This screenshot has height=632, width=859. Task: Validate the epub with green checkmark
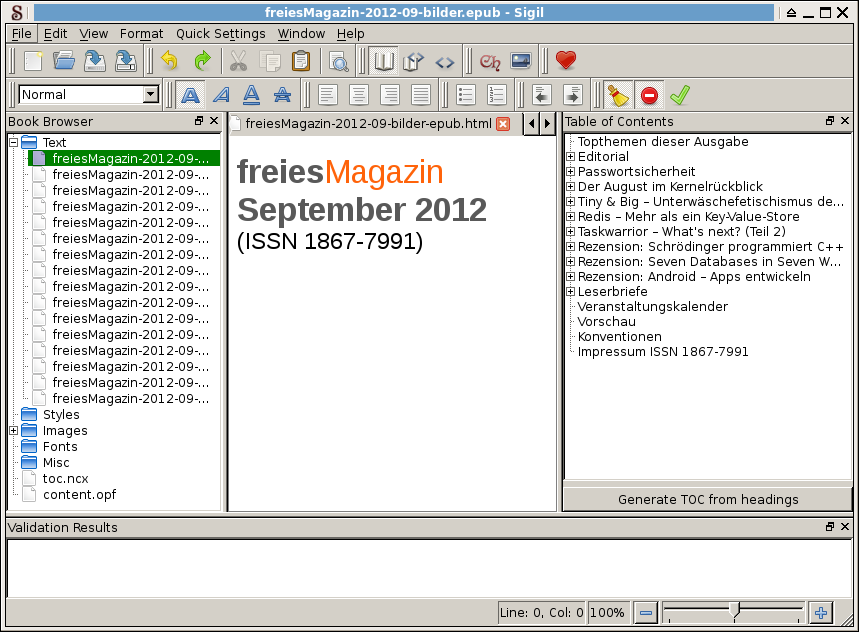[680, 95]
